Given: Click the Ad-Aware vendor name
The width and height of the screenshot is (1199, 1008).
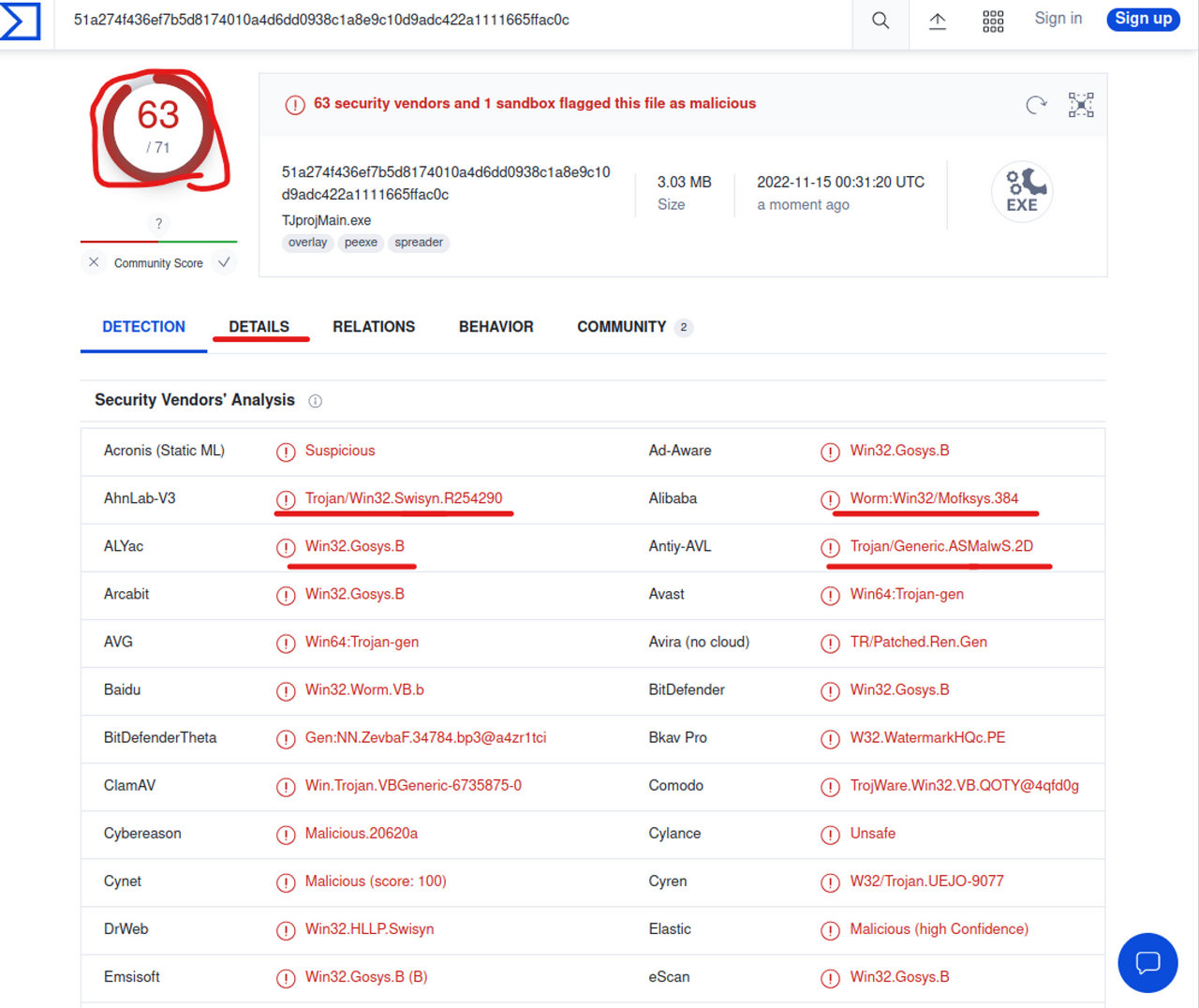Looking at the screenshot, I should (680, 451).
